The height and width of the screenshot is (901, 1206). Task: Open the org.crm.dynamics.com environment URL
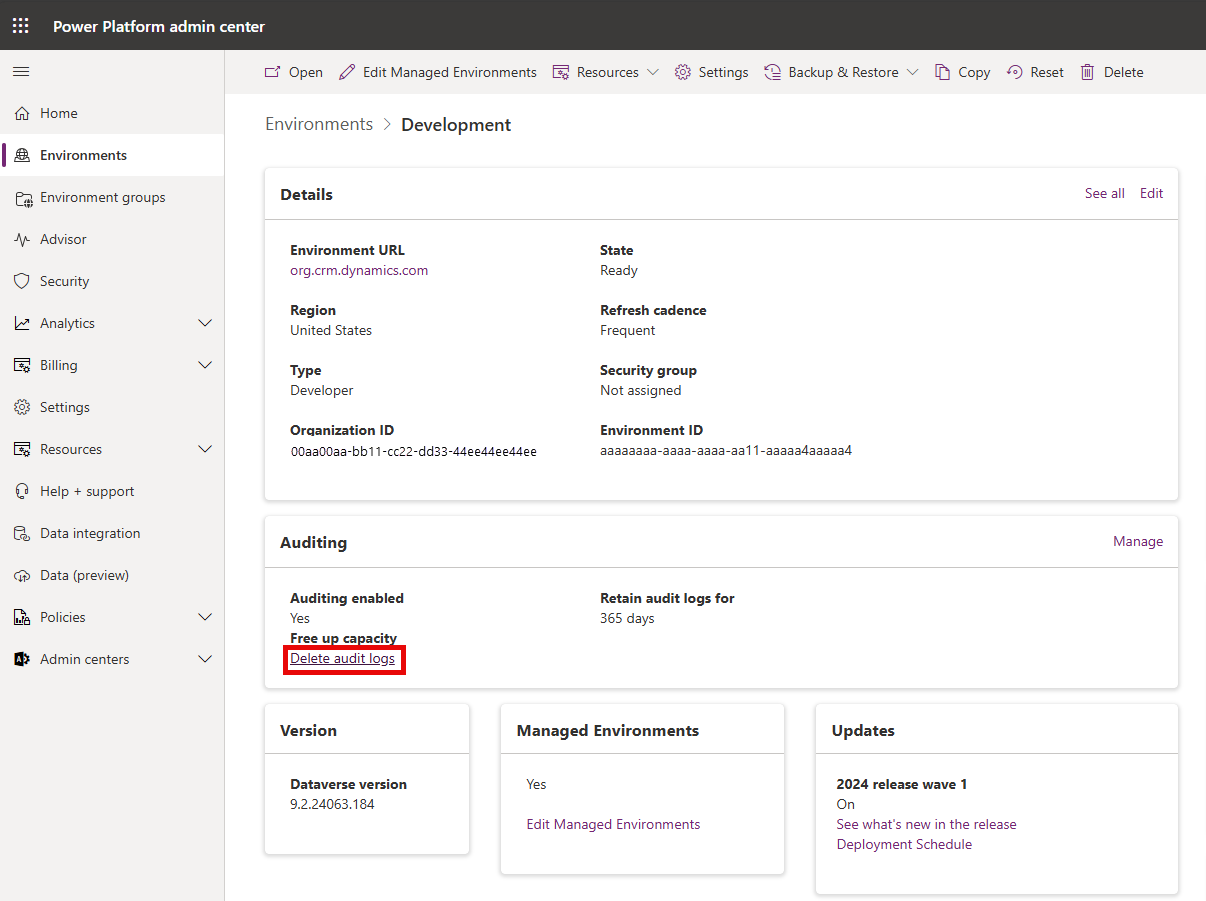click(359, 271)
